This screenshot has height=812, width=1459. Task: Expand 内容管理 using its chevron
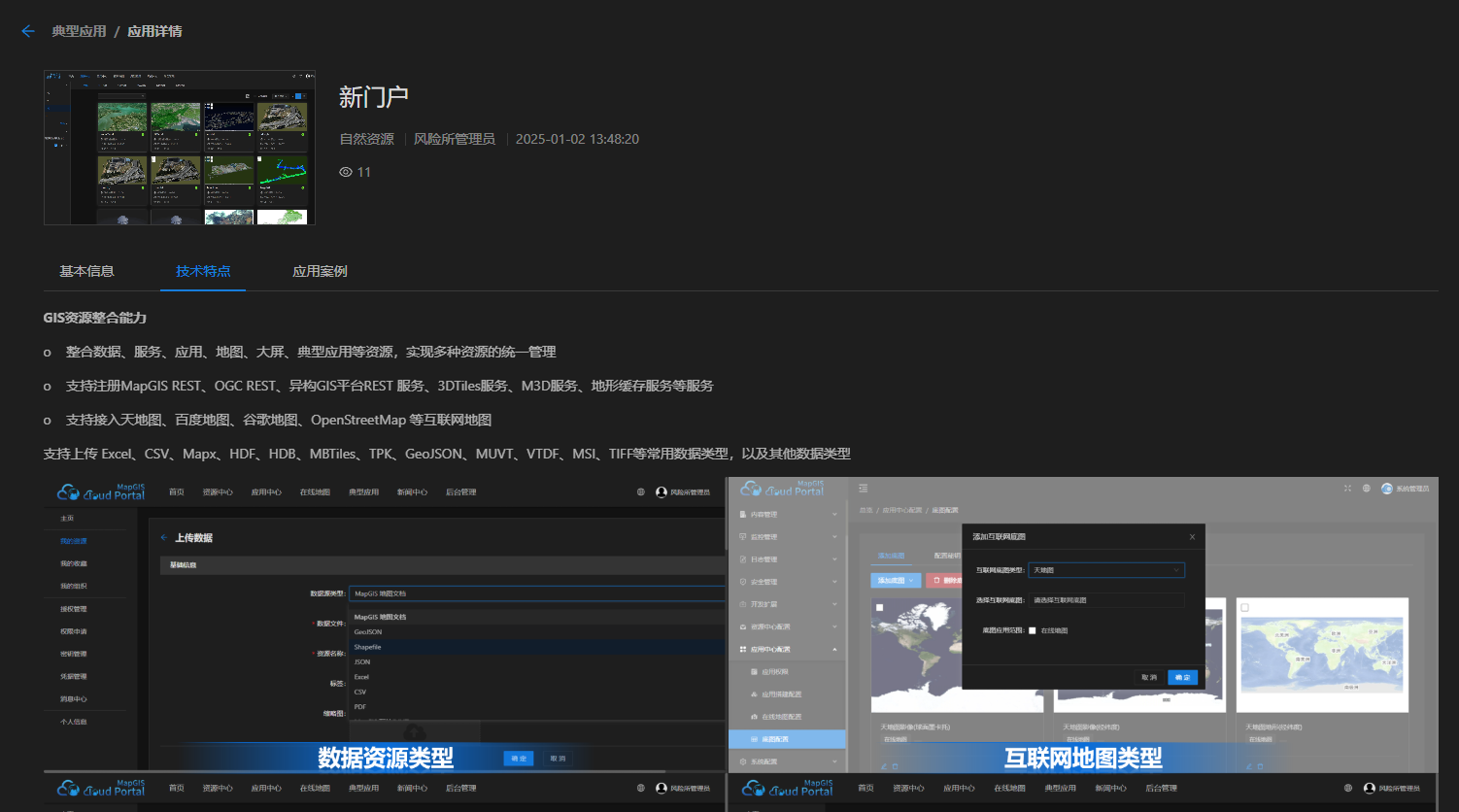coord(834,514)
